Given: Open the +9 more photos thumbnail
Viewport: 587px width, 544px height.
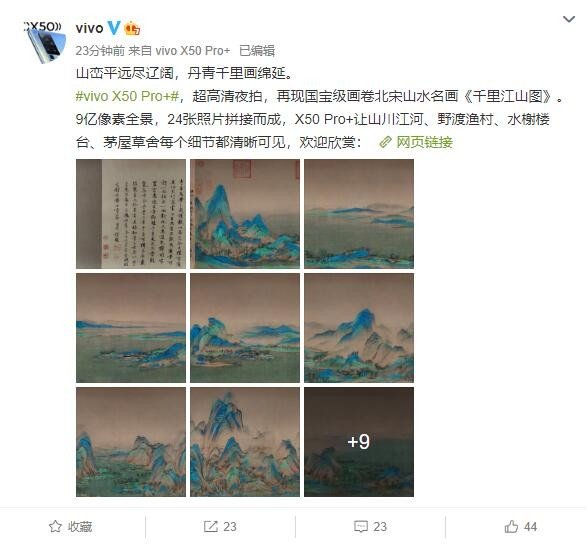Looking at the screenshot, I should coord(359,442).
